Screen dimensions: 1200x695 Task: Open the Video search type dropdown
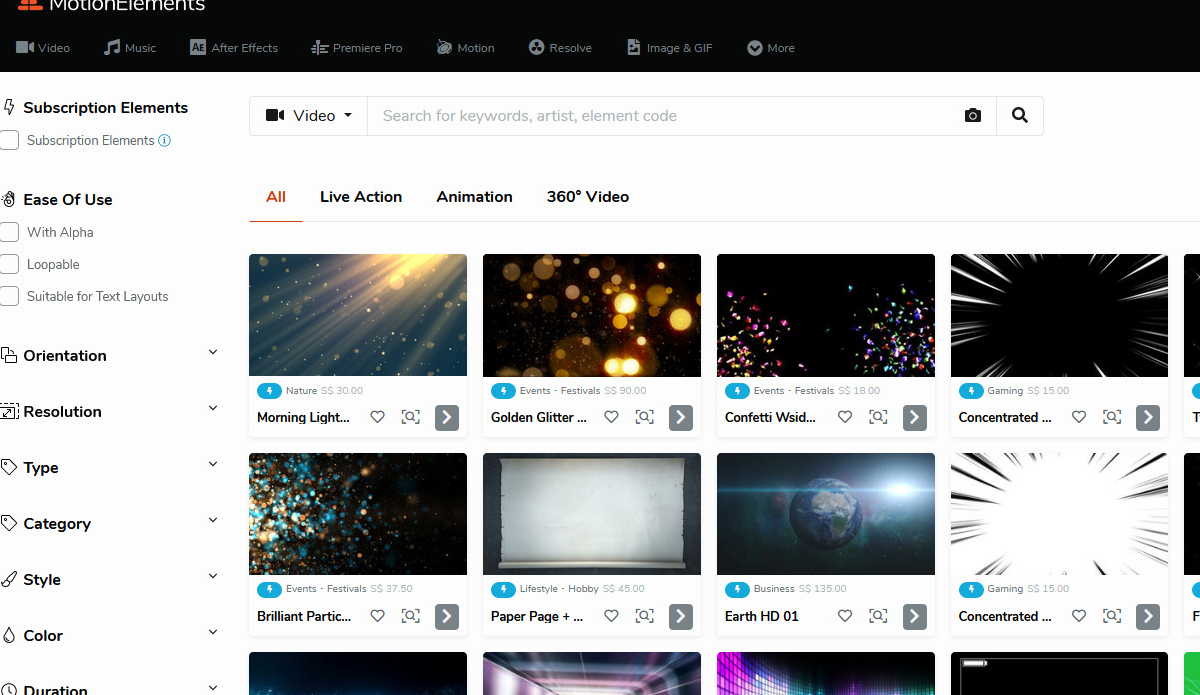309,116
